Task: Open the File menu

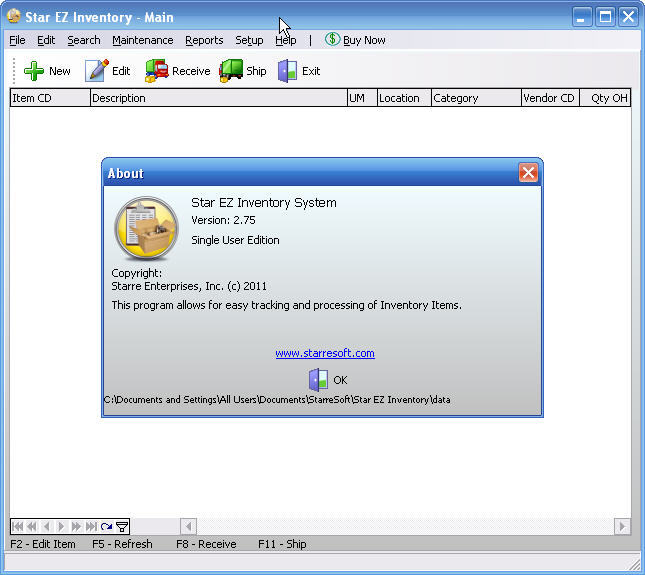Action: [x=17, y=40]
